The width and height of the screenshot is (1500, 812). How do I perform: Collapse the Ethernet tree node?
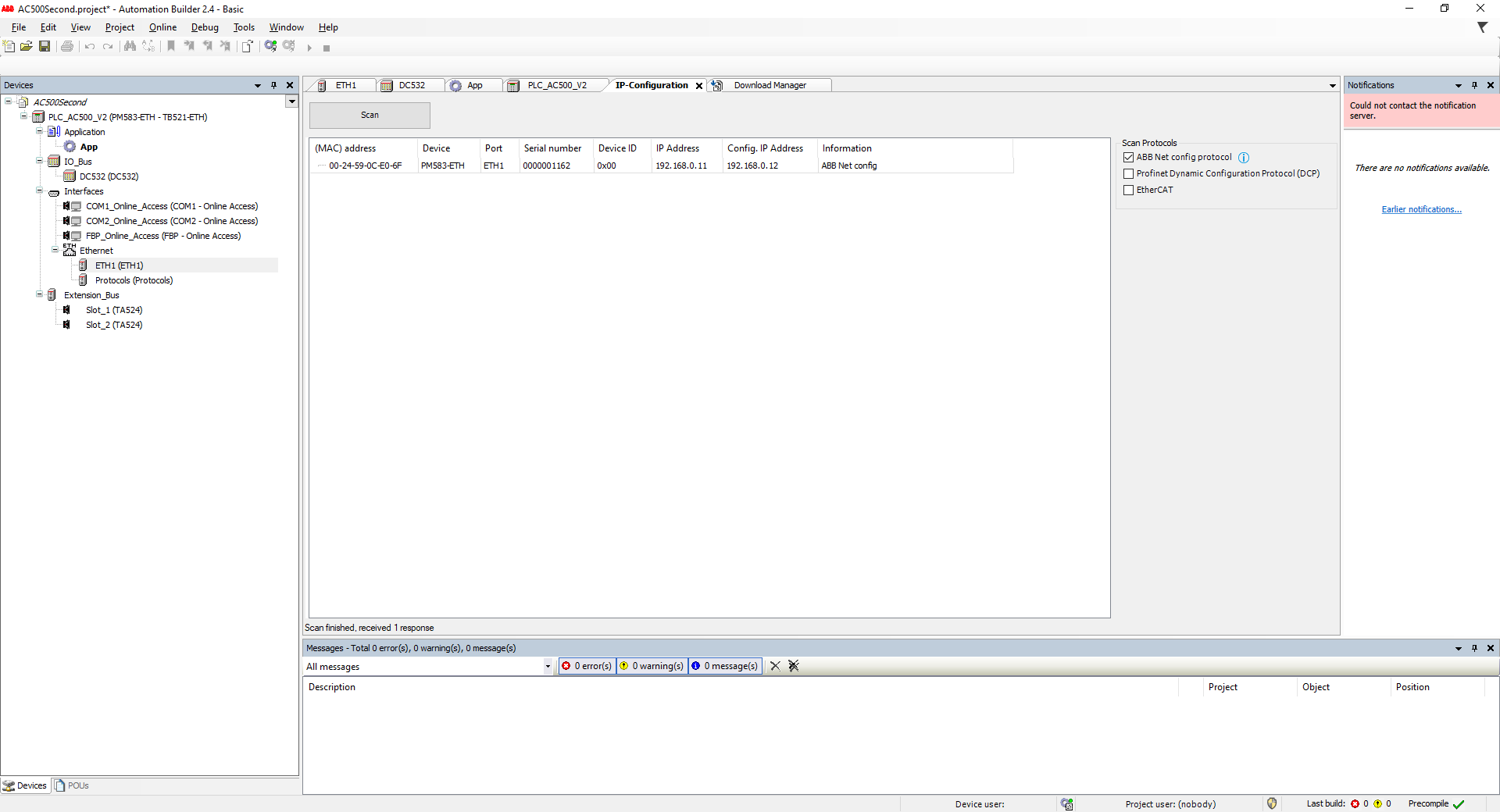pyautogui.click(x=55, y=250)
